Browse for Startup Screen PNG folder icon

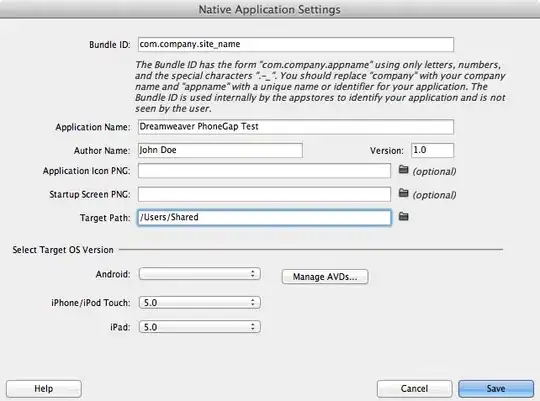pyautogui.click(x=403, y=193)
